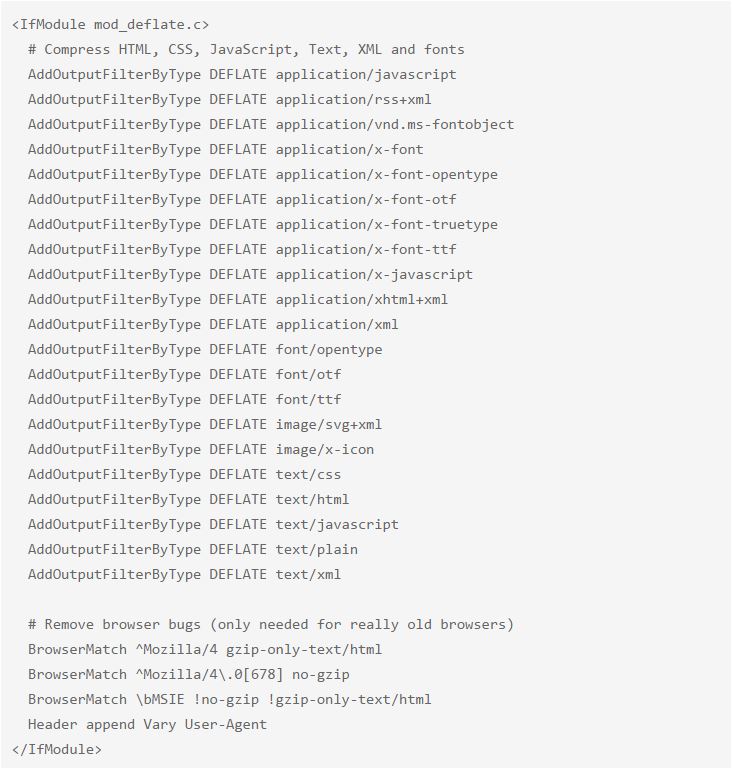The height and width of the screenshot is (768, 733).
Task: Click the image/x-icon line
Action: click(x=201, y=449)
